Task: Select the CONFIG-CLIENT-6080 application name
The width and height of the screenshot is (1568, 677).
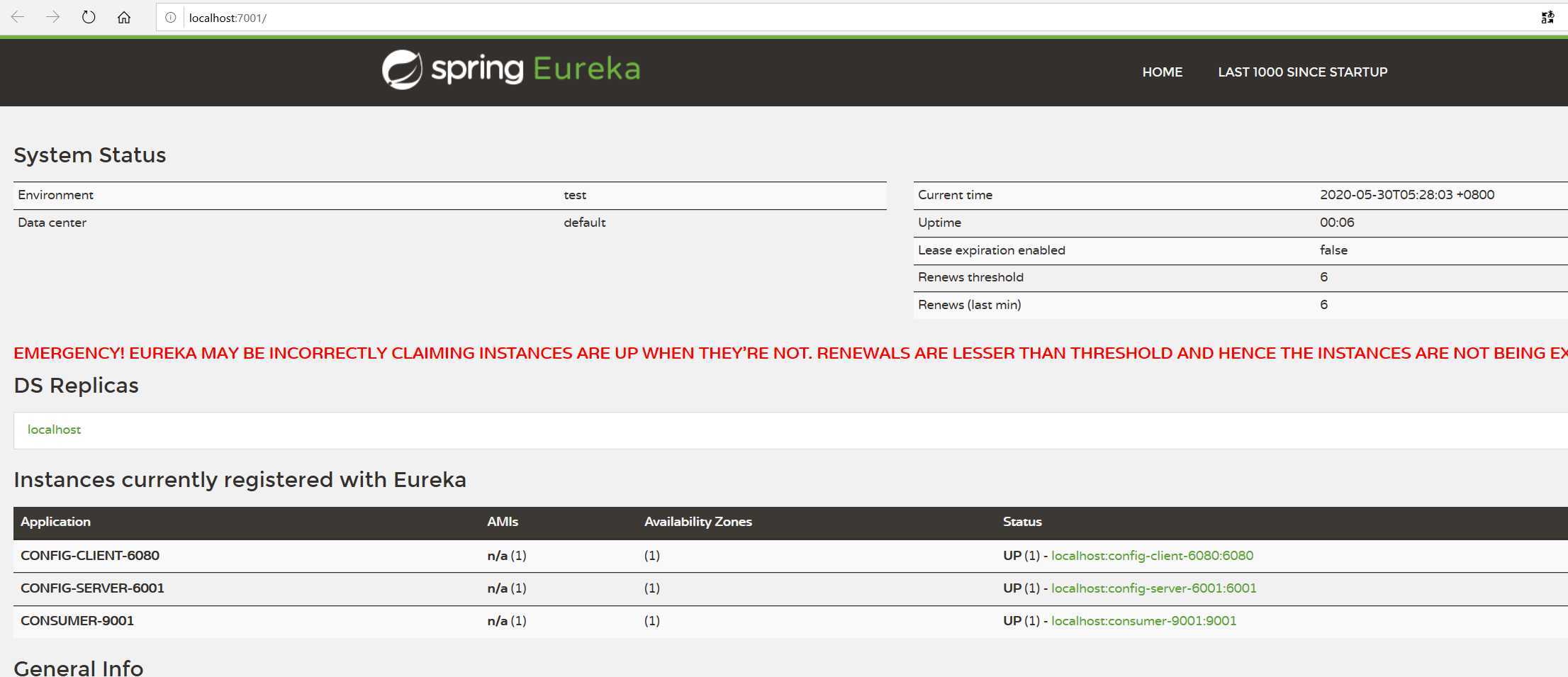Action: (x=90, y=556)
